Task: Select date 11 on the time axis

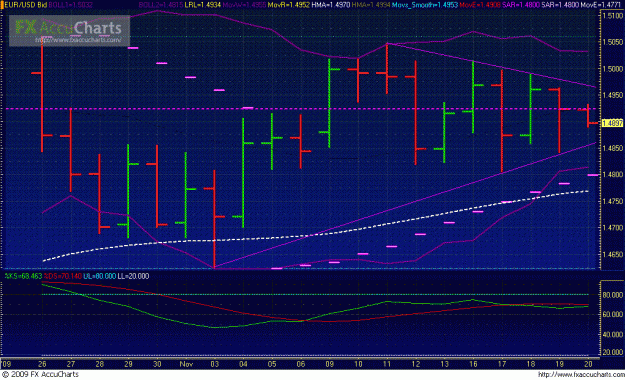Action: pos(387,364)
